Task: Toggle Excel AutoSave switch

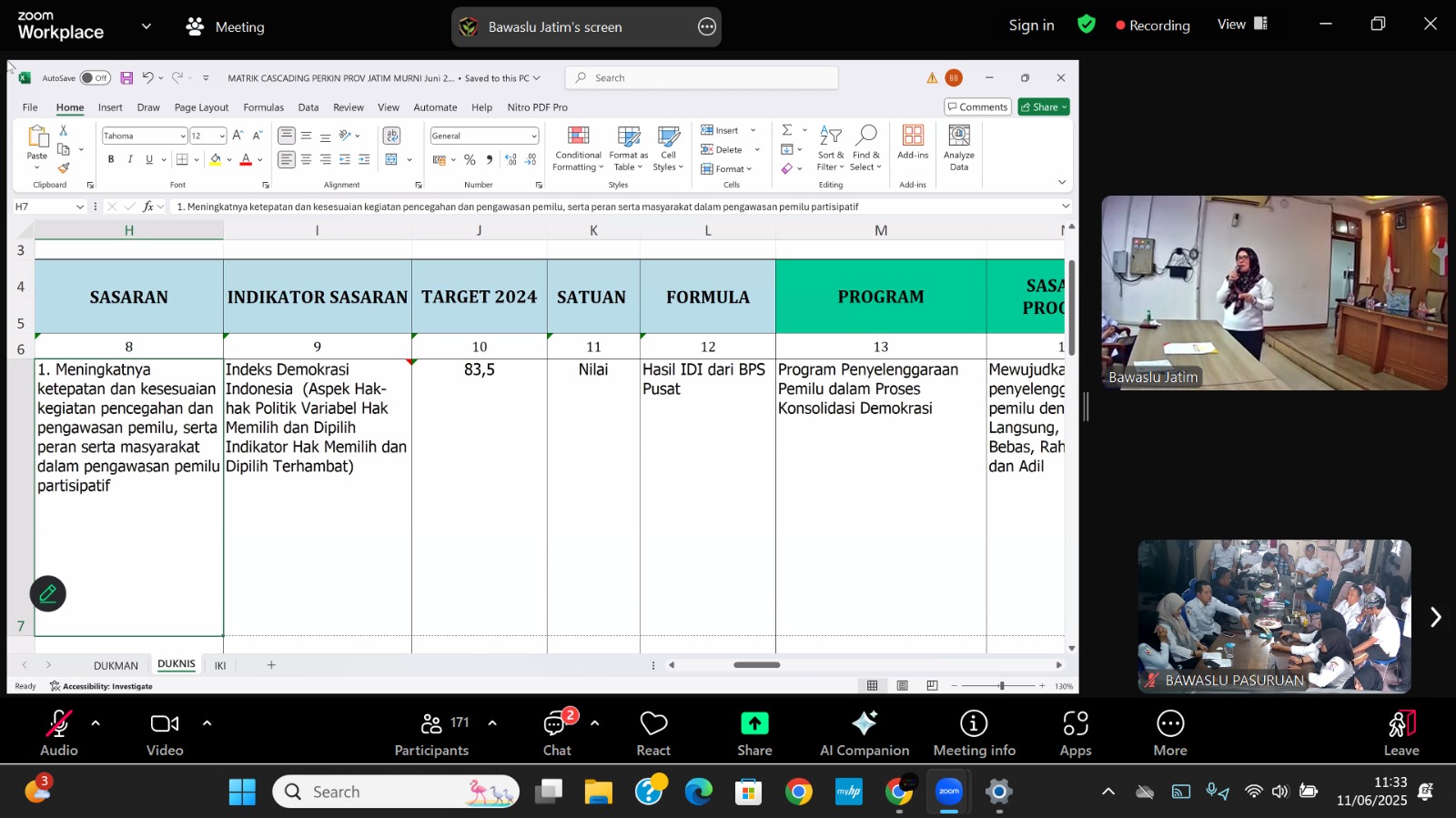Action: pos(95,78)
